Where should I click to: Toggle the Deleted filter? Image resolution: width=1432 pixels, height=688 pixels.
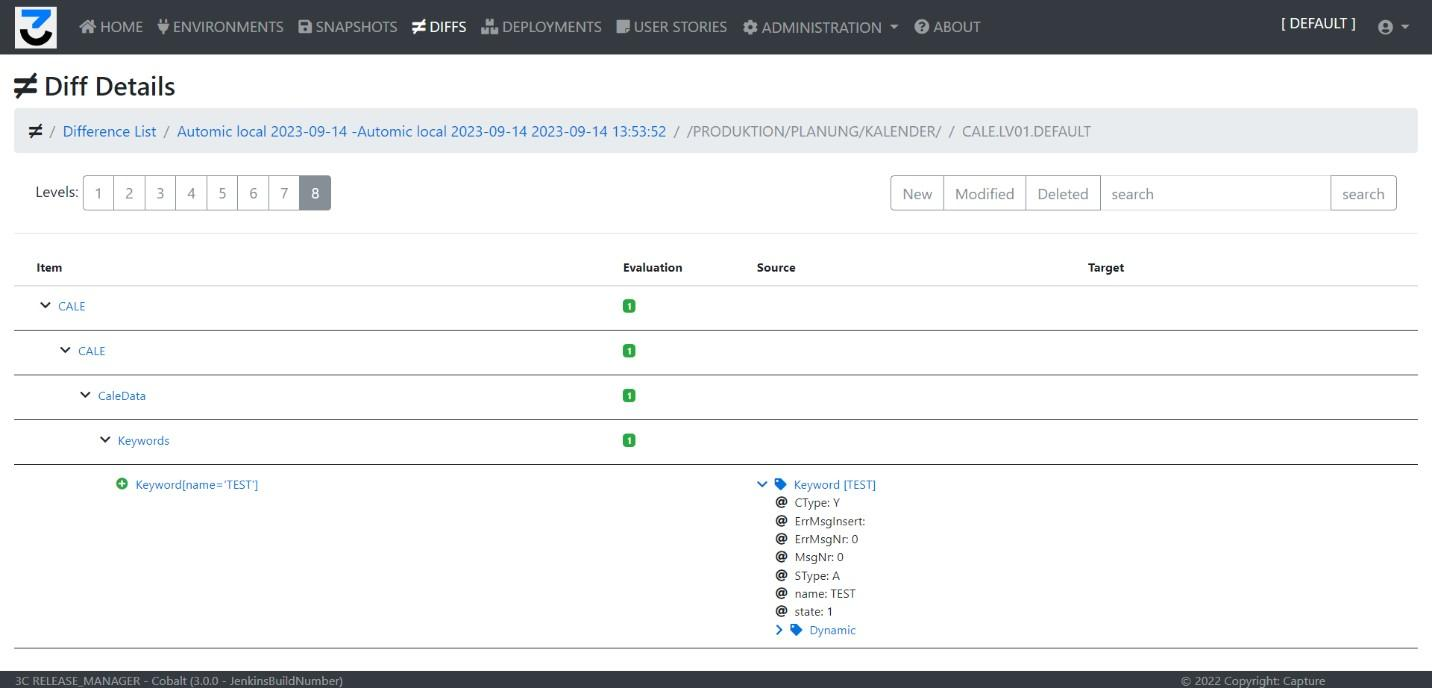coord(1063,194)
